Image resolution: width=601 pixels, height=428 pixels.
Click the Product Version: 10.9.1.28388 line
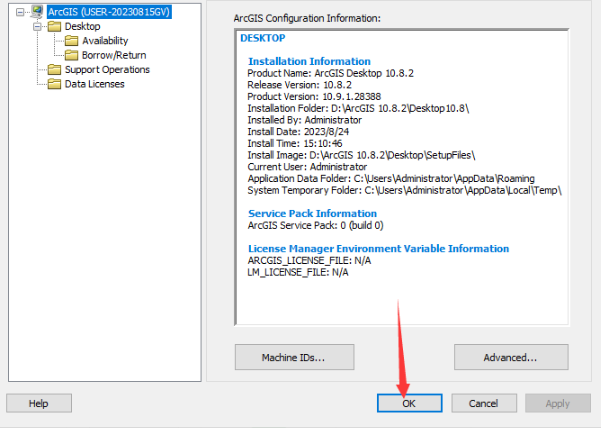pos(314,97)
